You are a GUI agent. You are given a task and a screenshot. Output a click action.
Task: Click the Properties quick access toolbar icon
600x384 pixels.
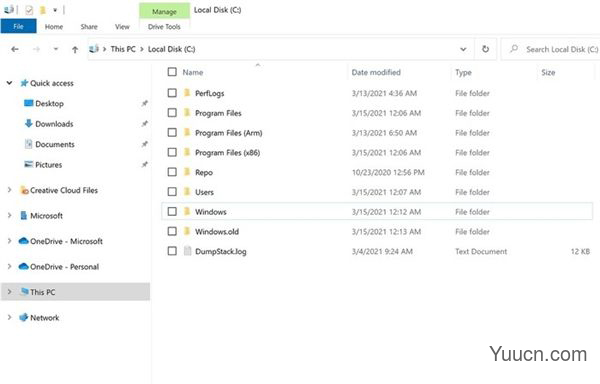pyautogui.click(x=29, y=10)
